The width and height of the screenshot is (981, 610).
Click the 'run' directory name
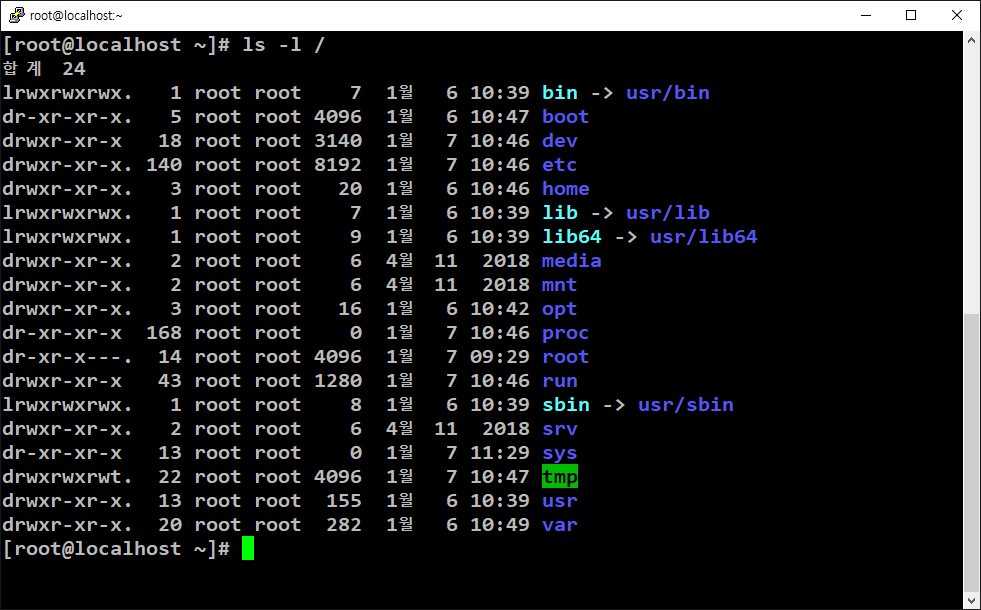click(559, 381)
